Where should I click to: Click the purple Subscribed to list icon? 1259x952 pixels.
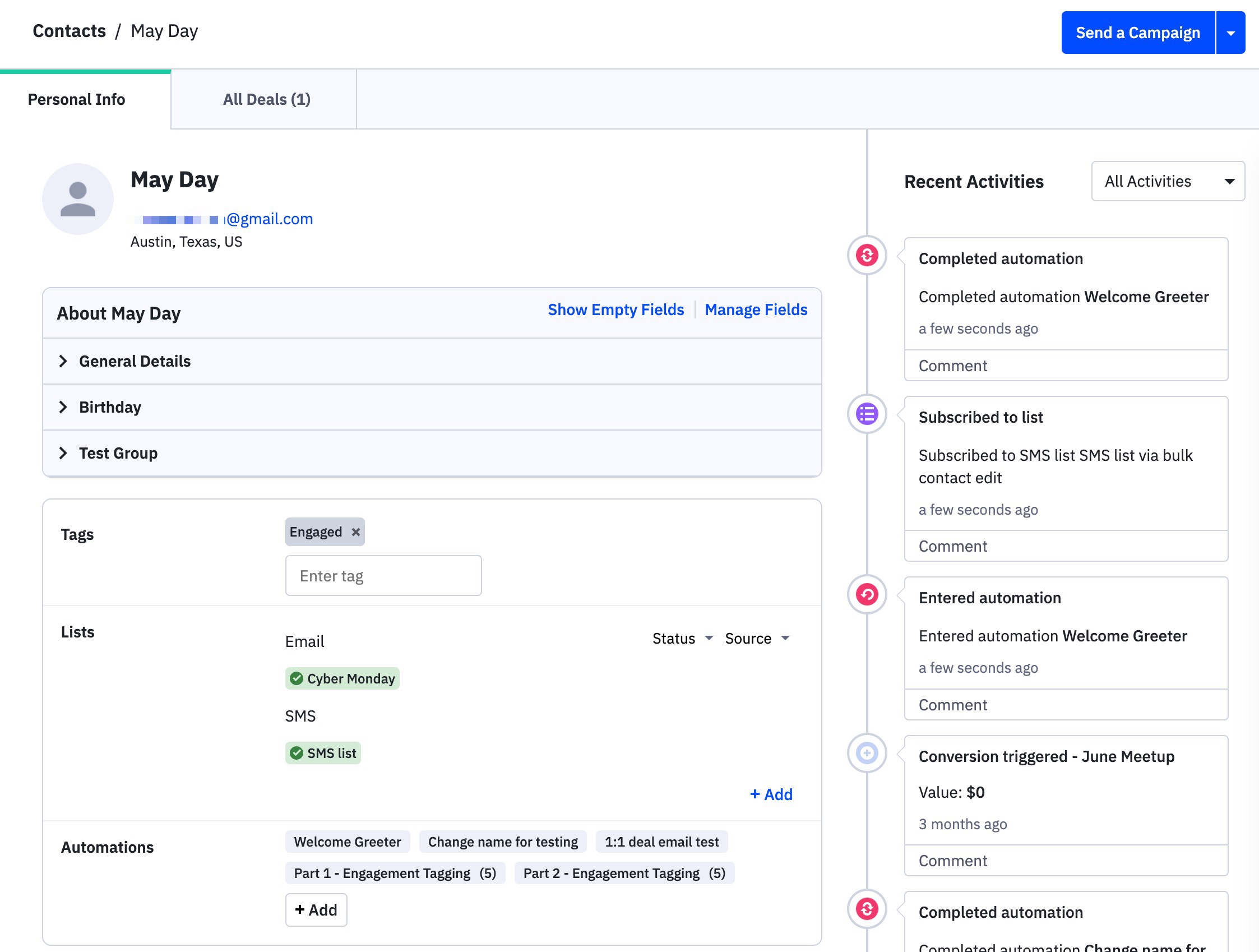(x=866, y=414)
